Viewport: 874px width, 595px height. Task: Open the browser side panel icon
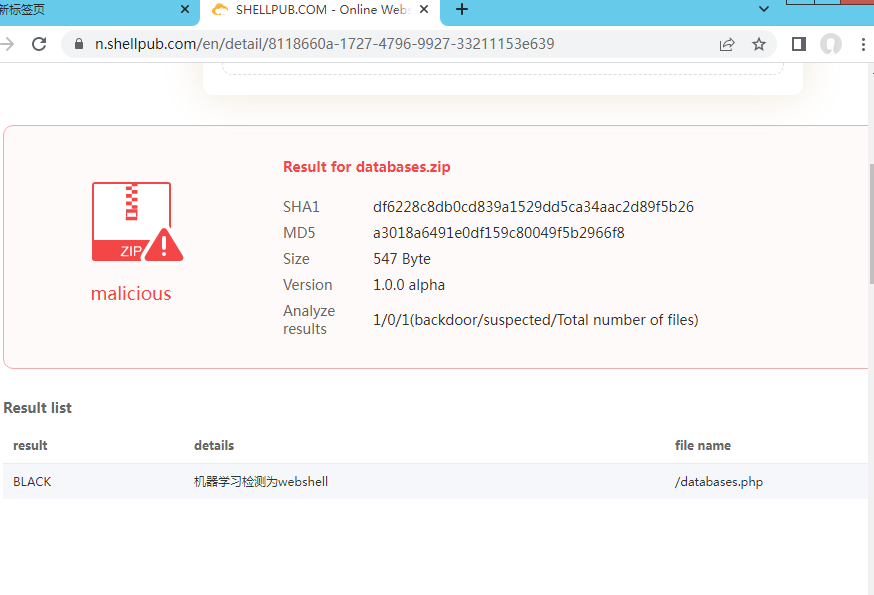pyautogui.click(x=799, y=44)
